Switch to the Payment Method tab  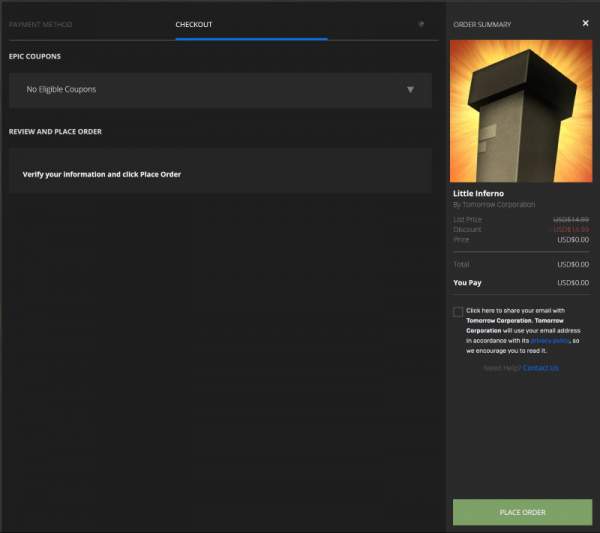40,24
